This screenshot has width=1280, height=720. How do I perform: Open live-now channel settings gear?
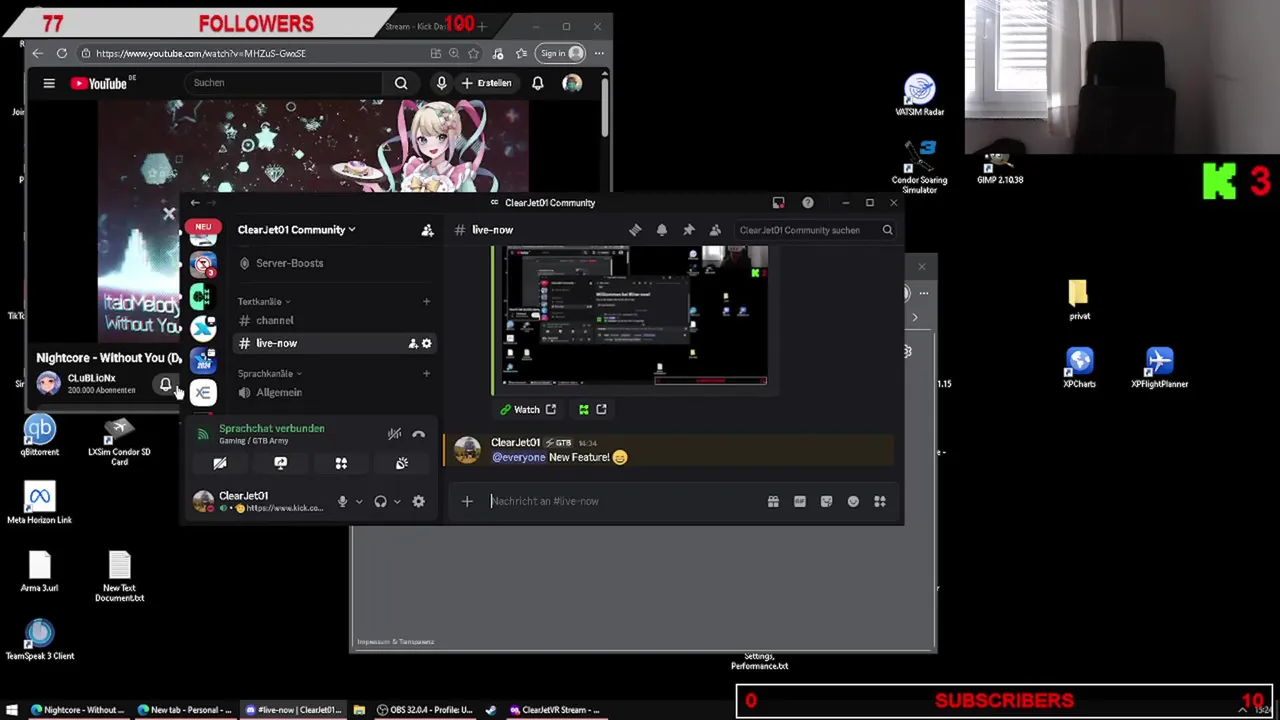tap(426, 343)
